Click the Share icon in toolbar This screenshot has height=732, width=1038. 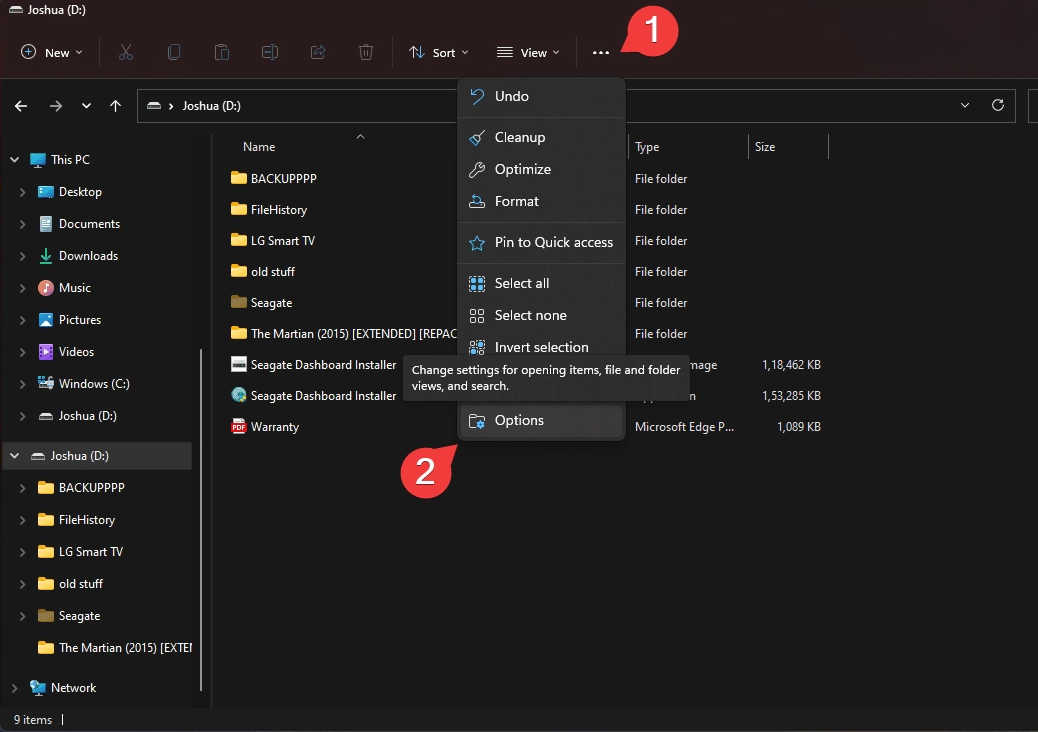point(318,52)
